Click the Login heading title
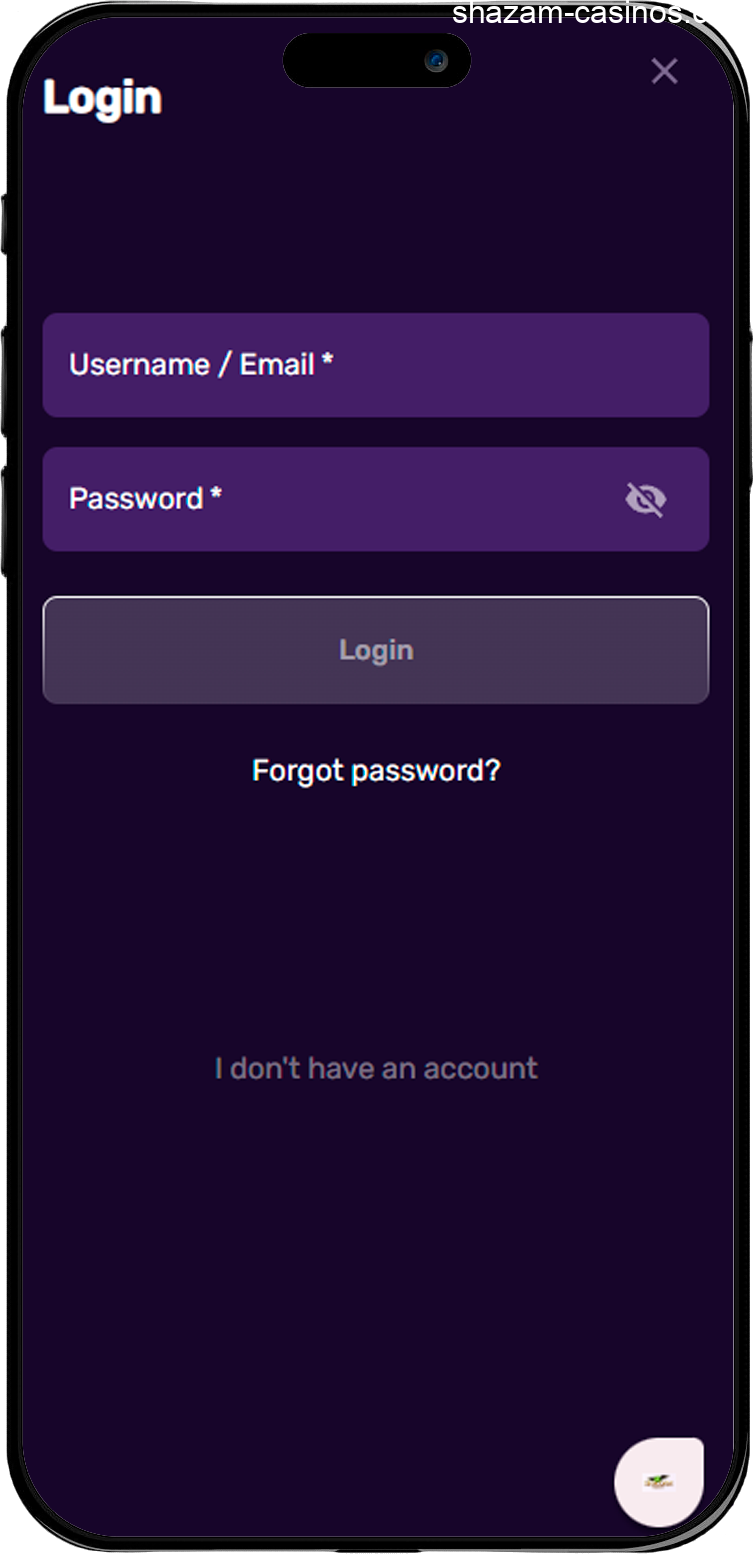 click(102, 98)
